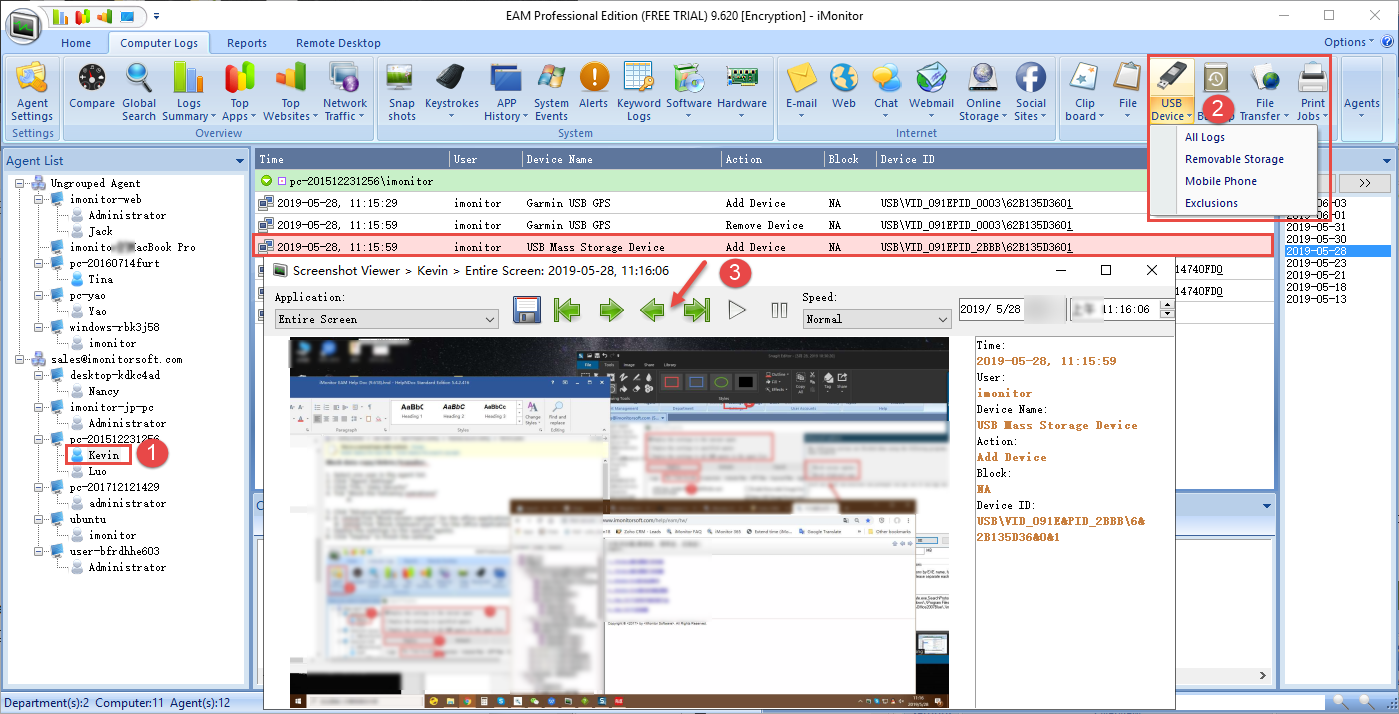The image size is (1399, 714).
Task: Open Global Search magnifier tool
Action: coord(139,91)
